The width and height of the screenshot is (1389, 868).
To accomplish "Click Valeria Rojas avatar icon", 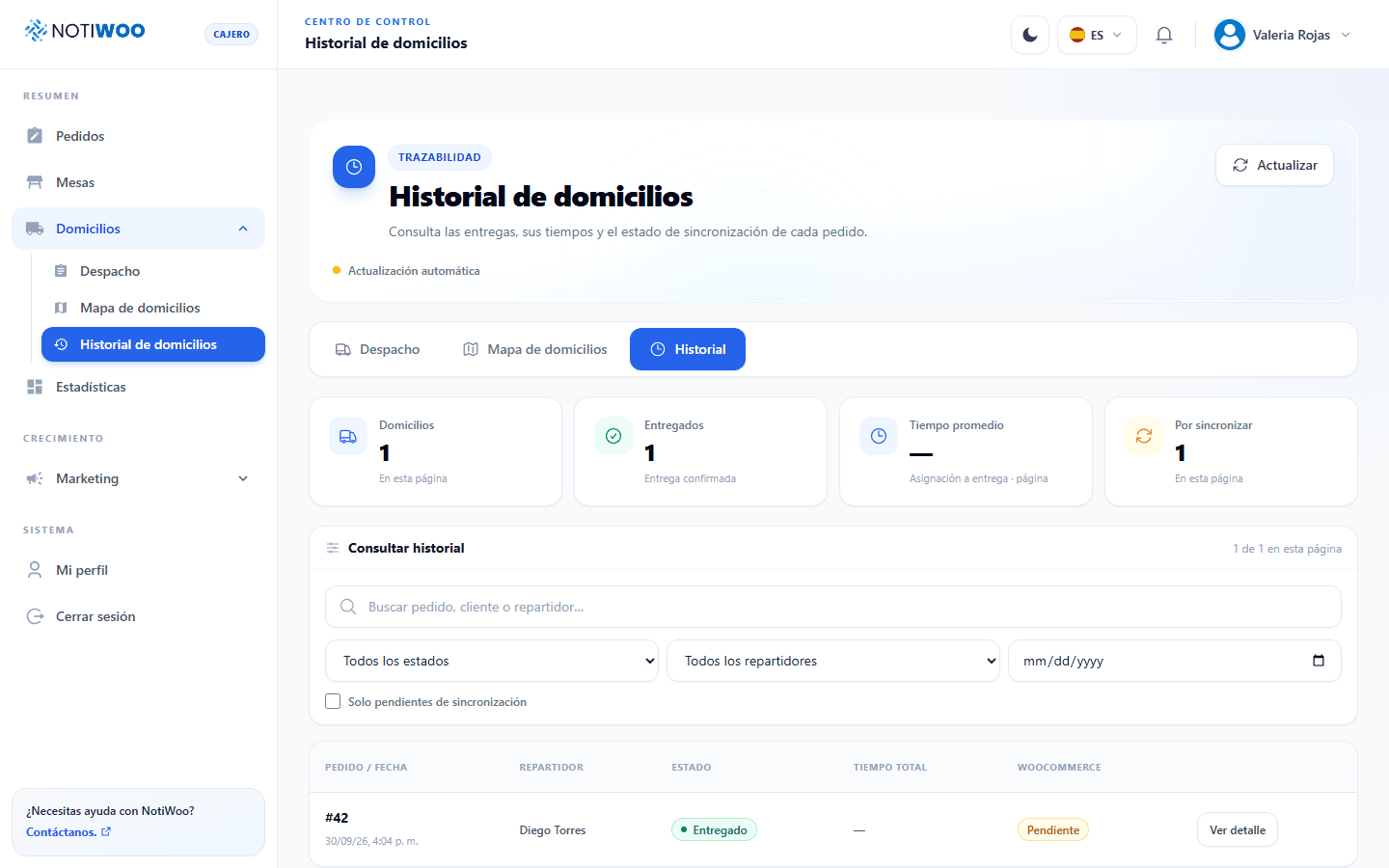I will point(1229,35).
